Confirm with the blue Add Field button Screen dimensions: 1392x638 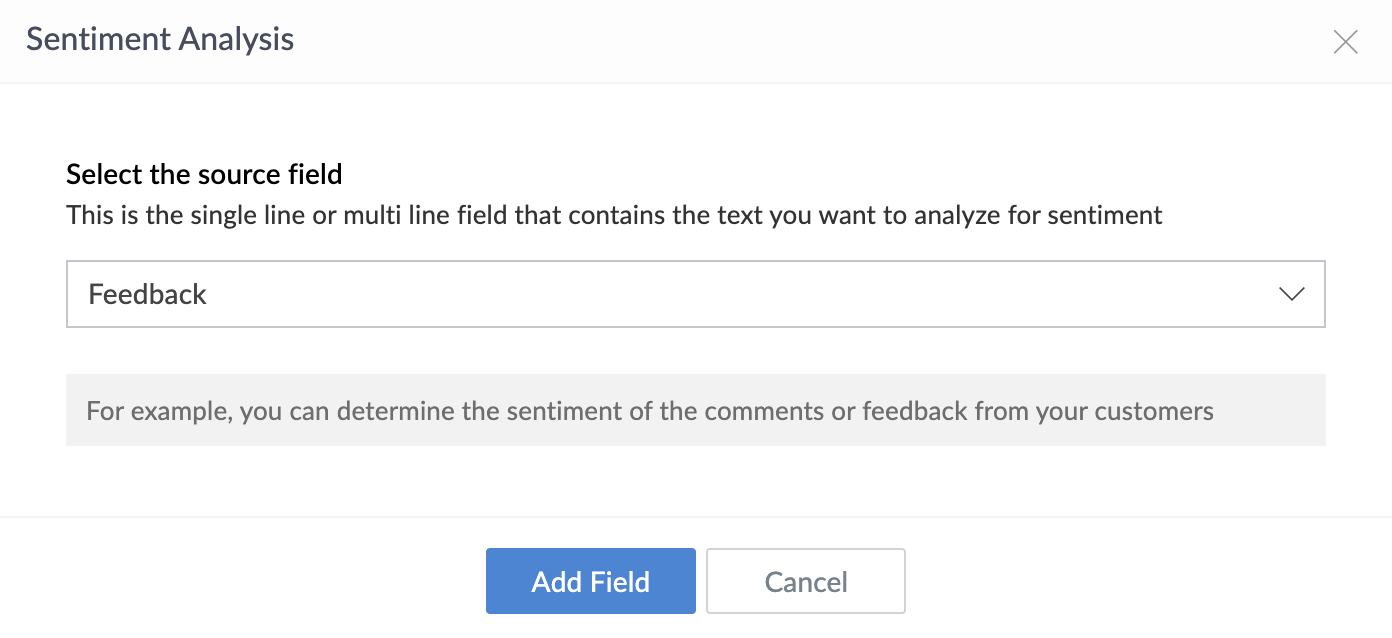coord(590,581)
